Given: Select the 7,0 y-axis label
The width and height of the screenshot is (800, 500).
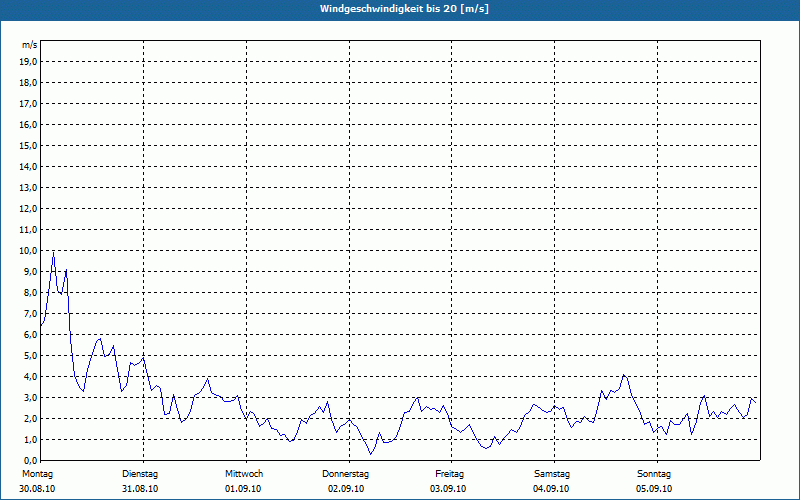Looking at the screenshot, I should [x=30, y=313].
